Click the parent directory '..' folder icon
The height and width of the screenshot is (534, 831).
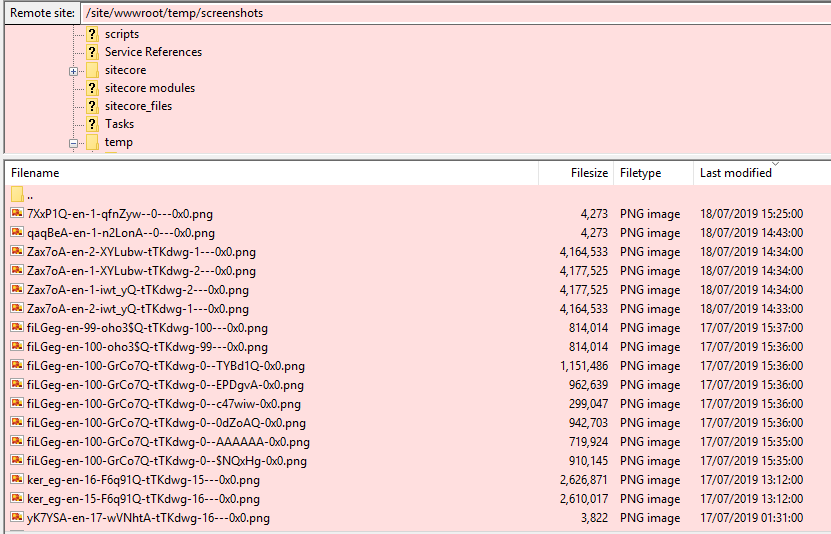(x=17, y=195)
